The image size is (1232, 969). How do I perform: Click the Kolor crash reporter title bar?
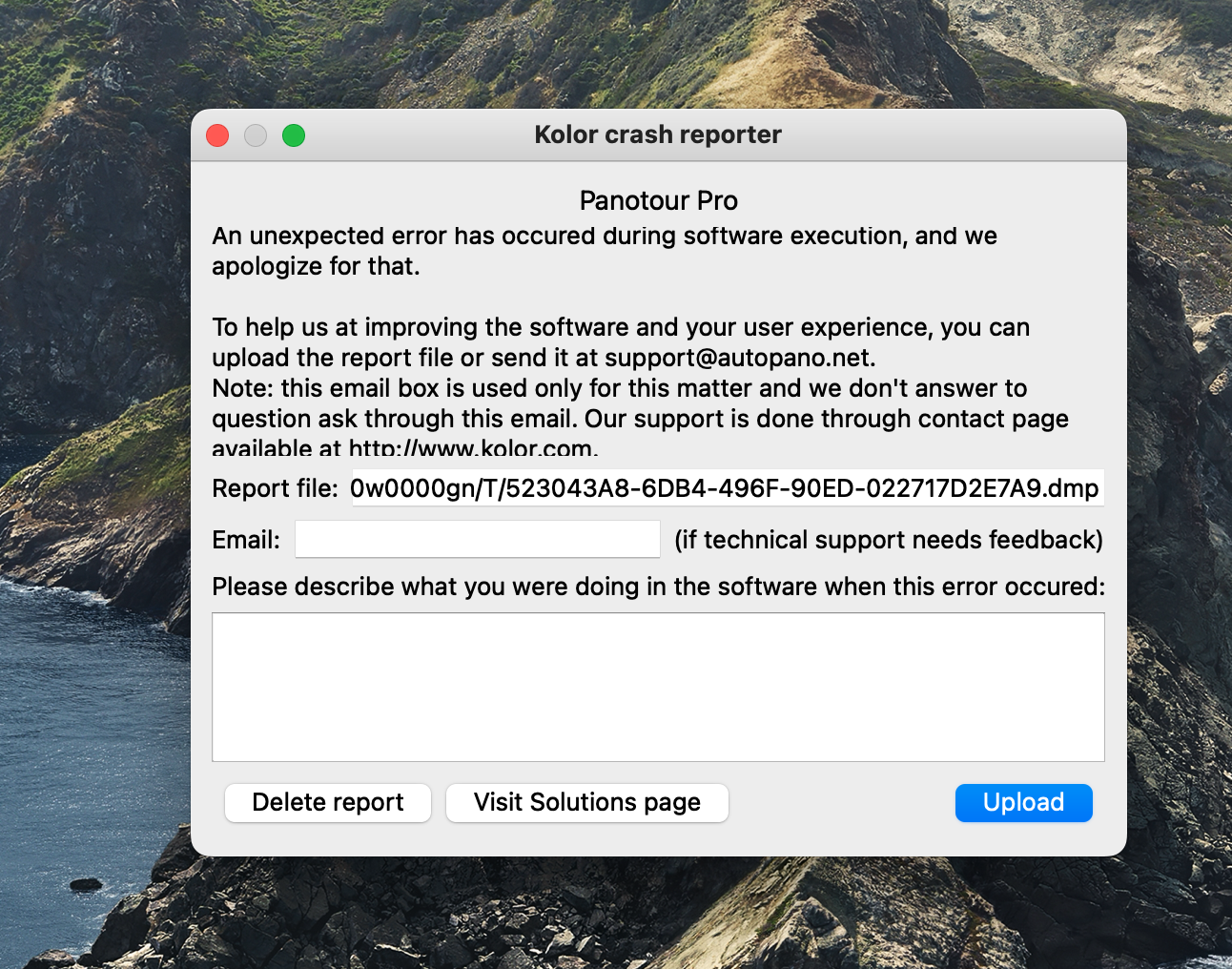(657, 135)
